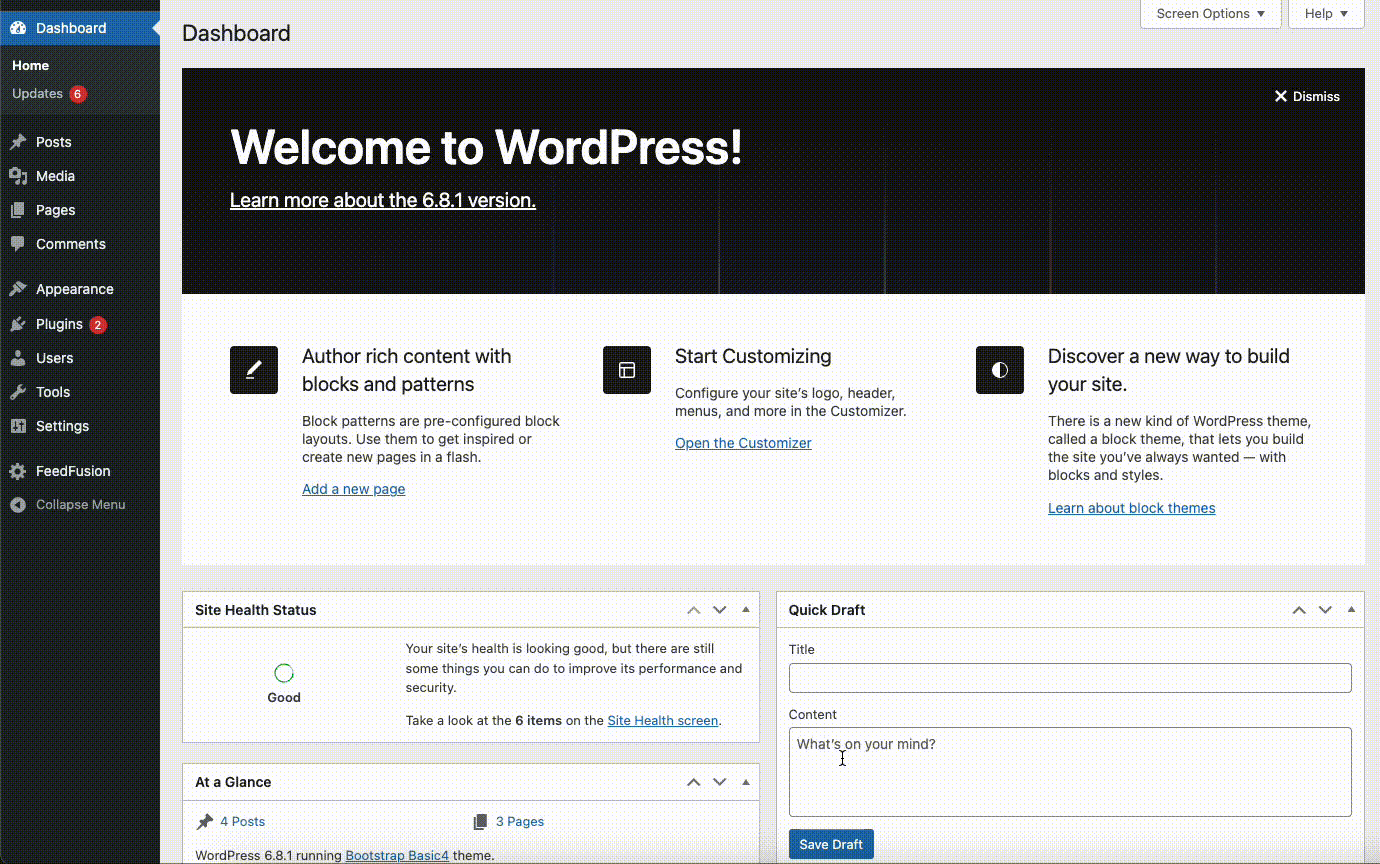Move At a Glance panel up
1380x864 pixels.
pos(693,782)
